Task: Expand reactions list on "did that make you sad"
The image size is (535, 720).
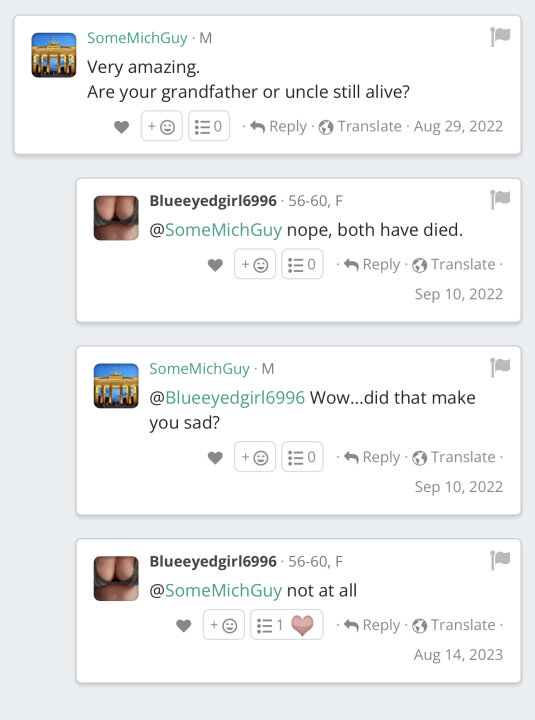Action: (x=302, y=457)
